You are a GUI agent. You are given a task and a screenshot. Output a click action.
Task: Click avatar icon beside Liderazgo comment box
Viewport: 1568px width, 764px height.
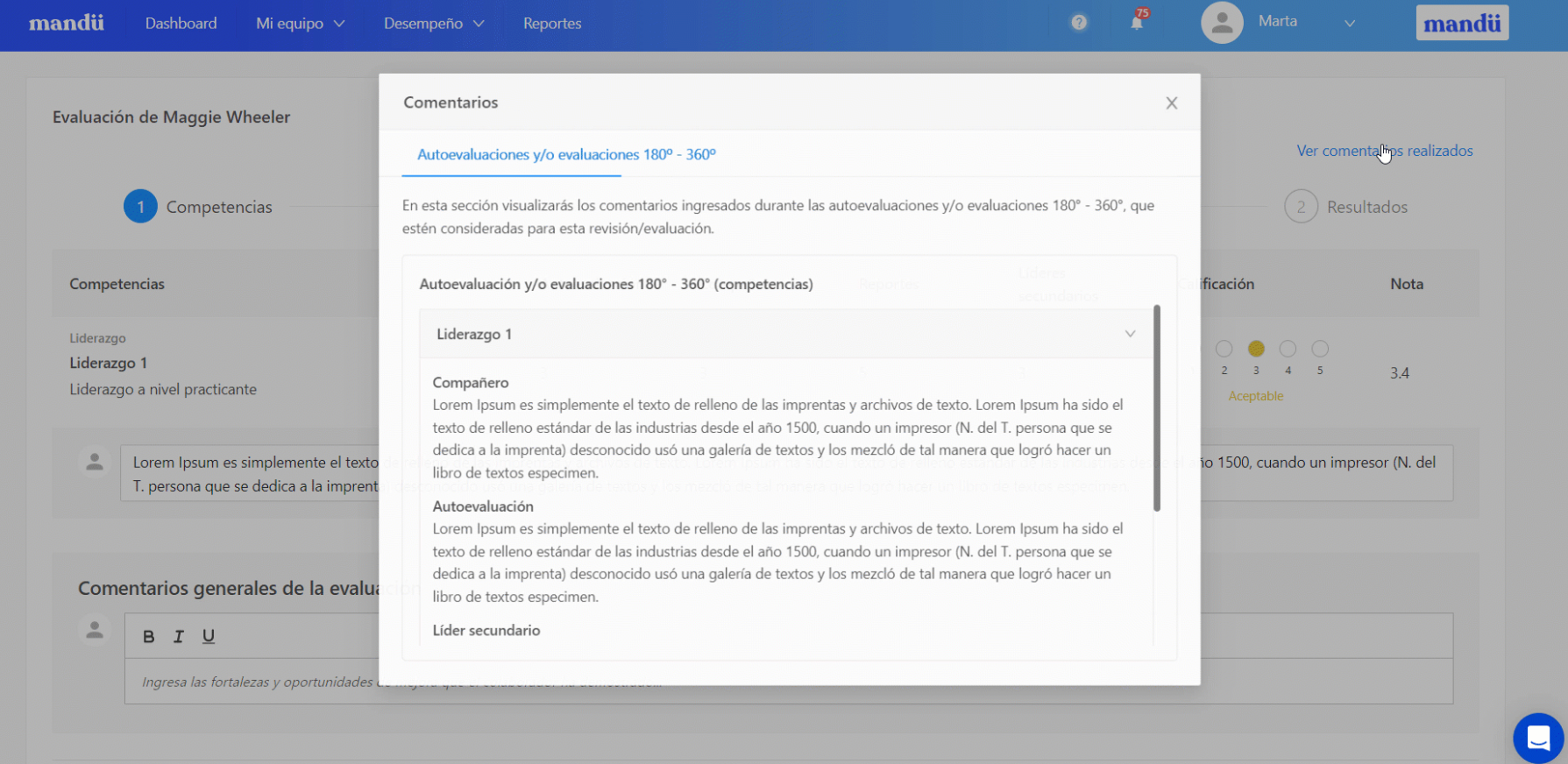pyautogui.click(x=95, y=462)
